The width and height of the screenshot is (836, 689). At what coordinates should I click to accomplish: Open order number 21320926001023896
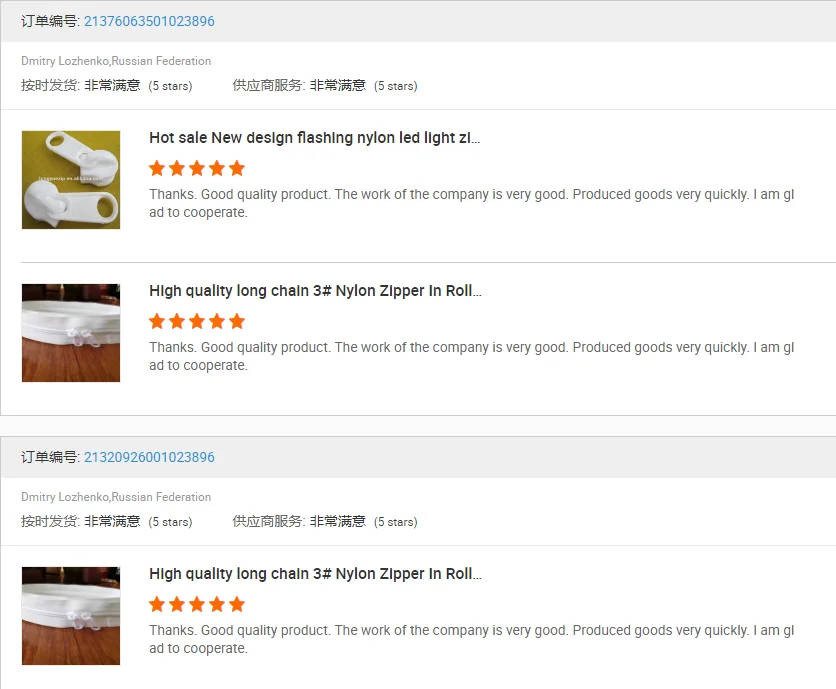pyautogui.click(x=149, y=457)
